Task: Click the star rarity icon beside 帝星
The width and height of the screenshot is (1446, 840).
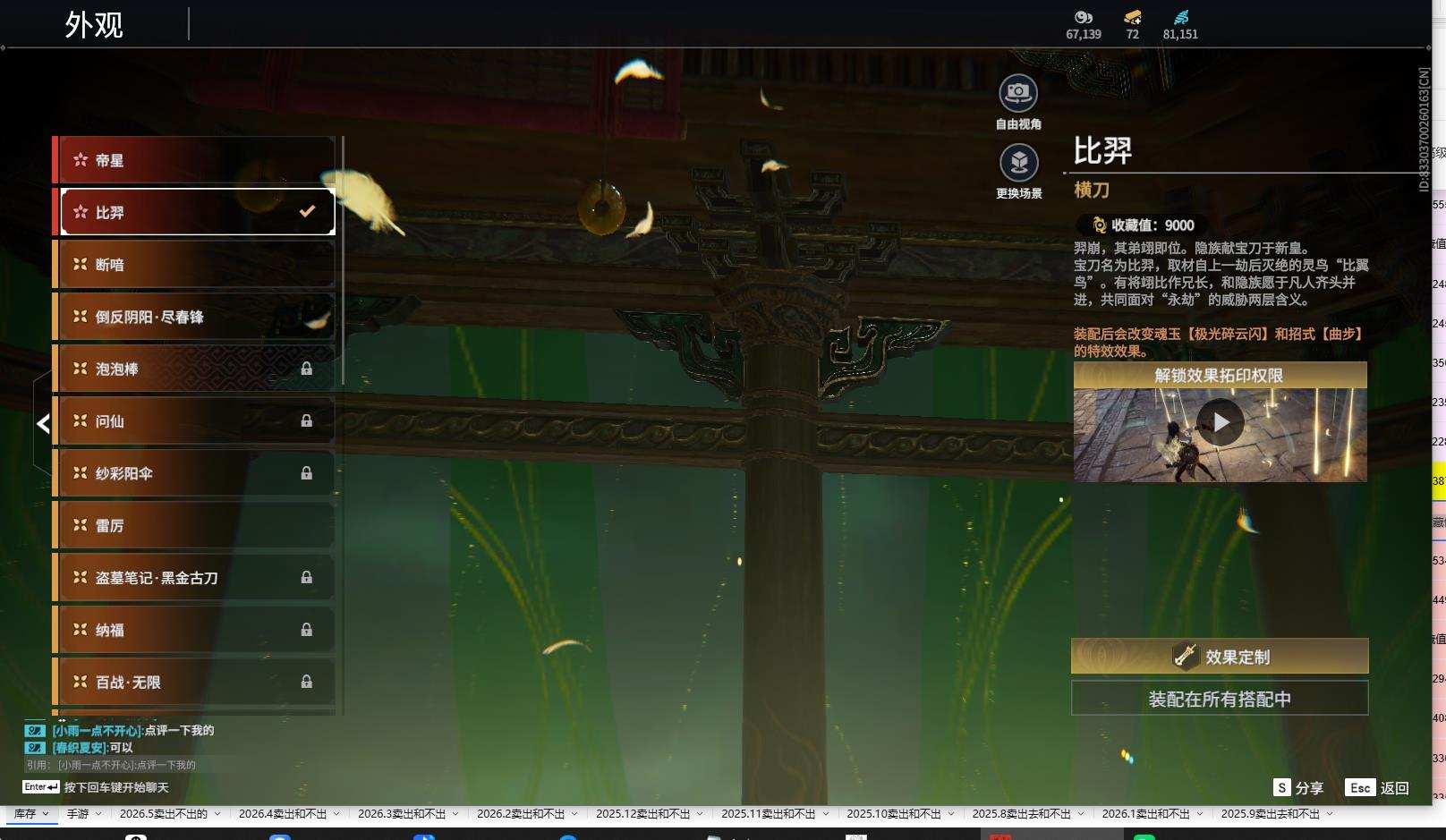Action: tap(81, 160)
